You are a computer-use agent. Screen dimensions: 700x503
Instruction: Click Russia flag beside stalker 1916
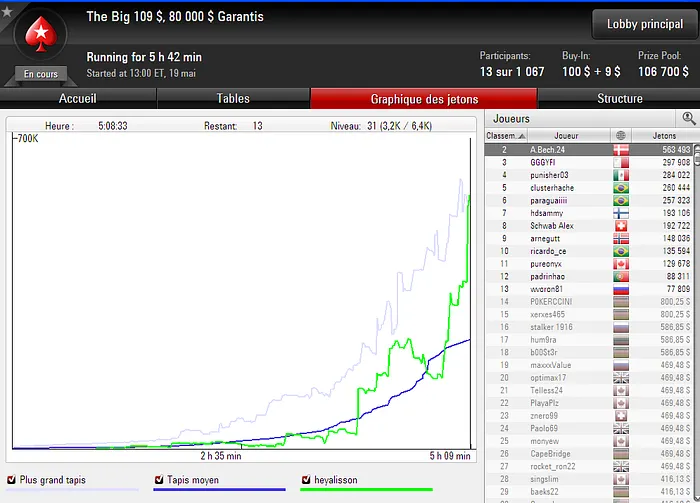coord(621,327)
